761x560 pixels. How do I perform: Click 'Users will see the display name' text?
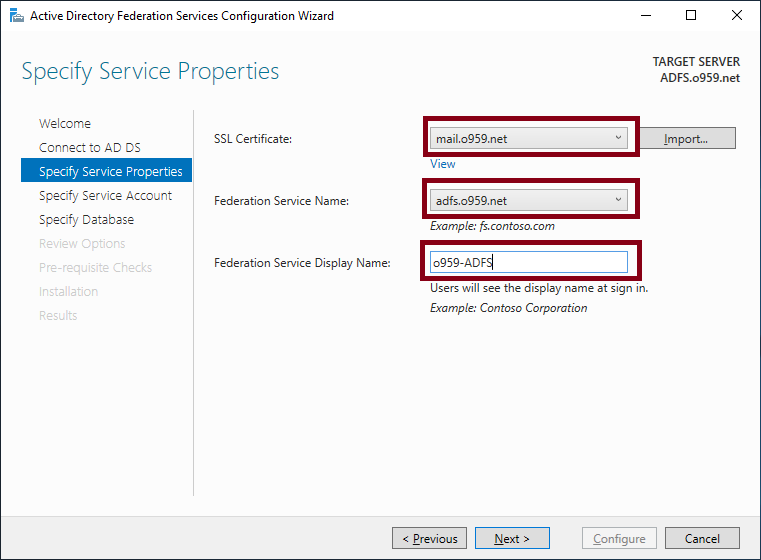539,288
